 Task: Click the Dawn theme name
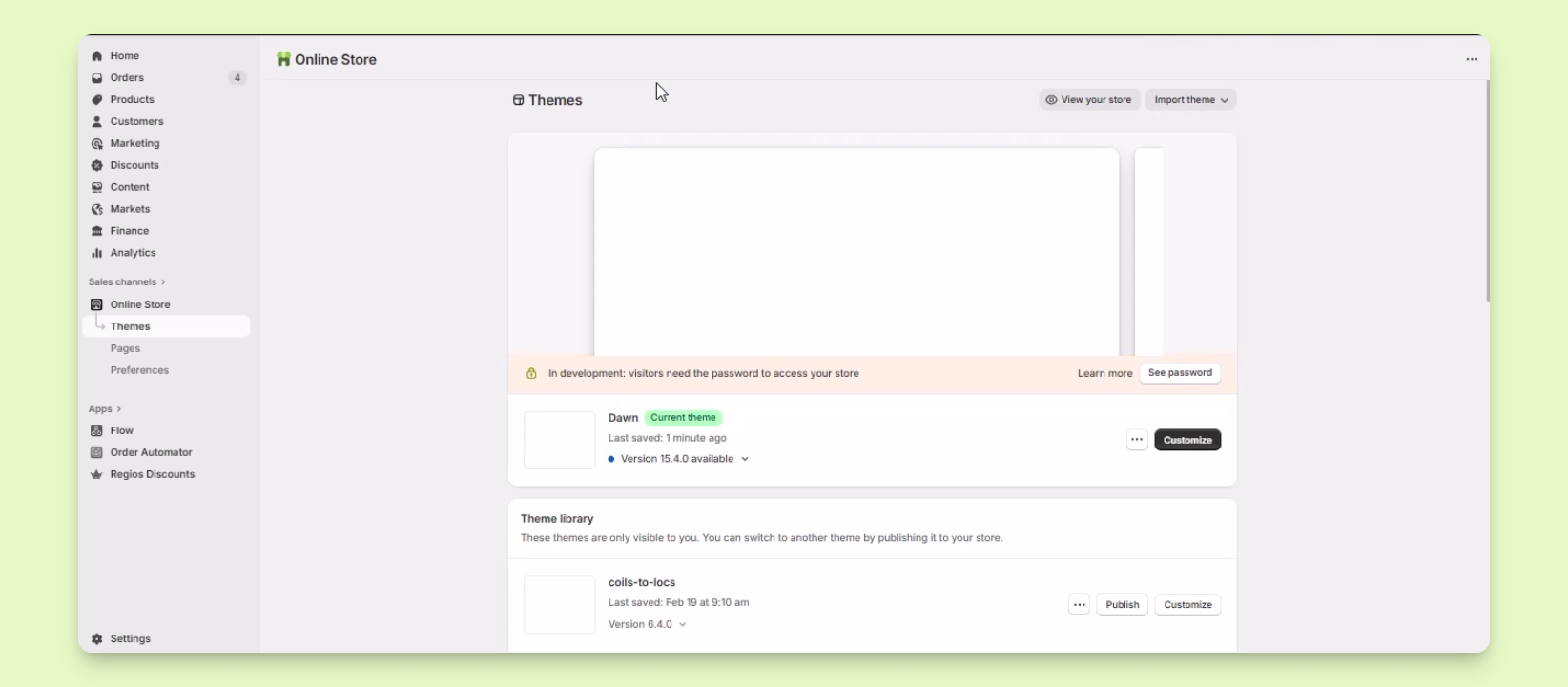(623, 418)
